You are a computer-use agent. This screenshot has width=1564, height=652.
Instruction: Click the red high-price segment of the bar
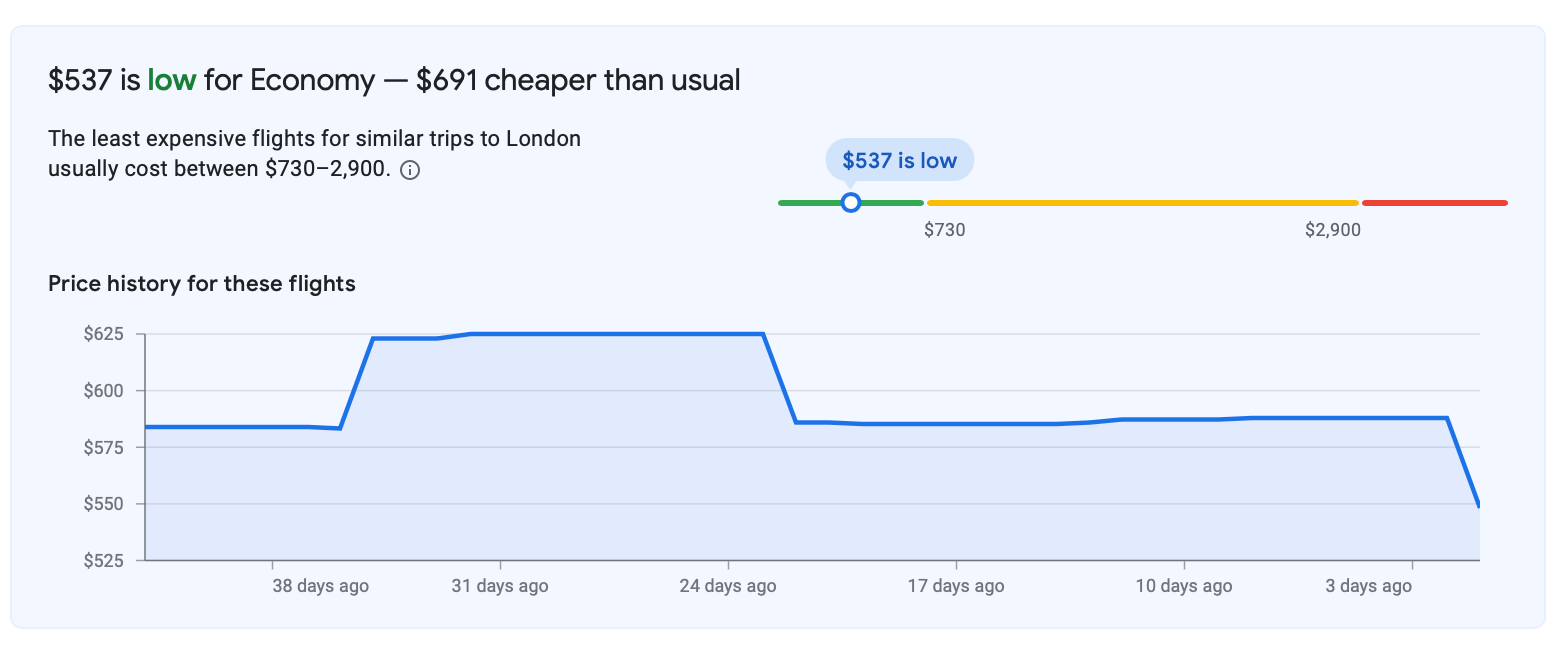click(x=1434, y=203)
